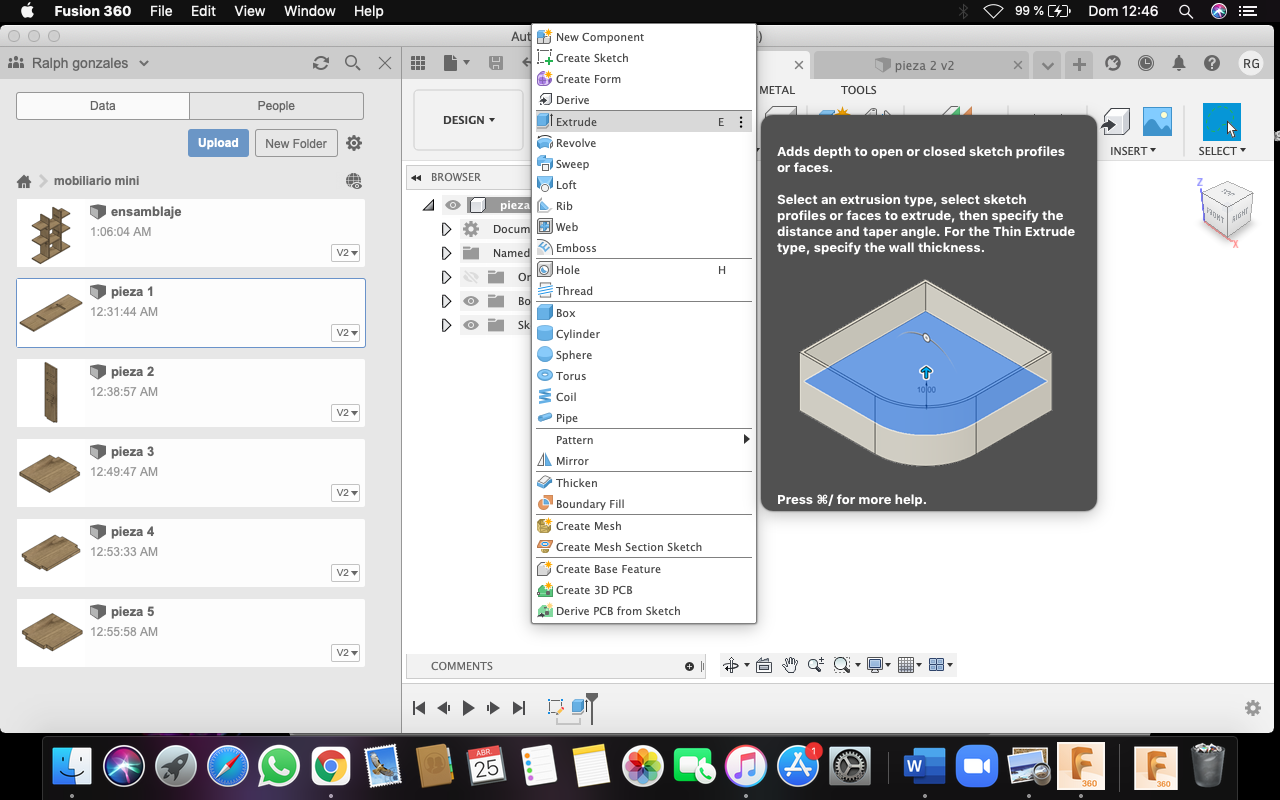Open timeline settings gear at bottom right
Image resolution: width=1280 pixels, height=800 pixels.
point(1253,708)
